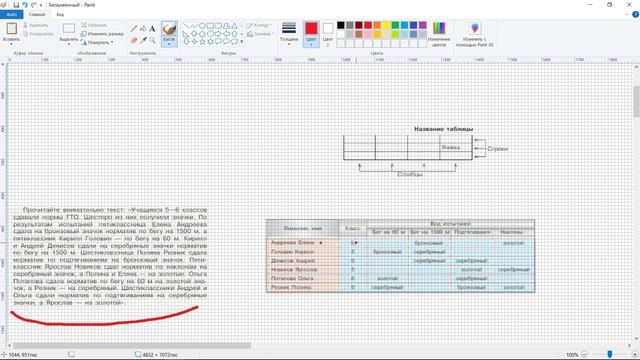Toggle the Brushes tool button
The width and height of the screenshot is (640, 360).
(169, 34)
